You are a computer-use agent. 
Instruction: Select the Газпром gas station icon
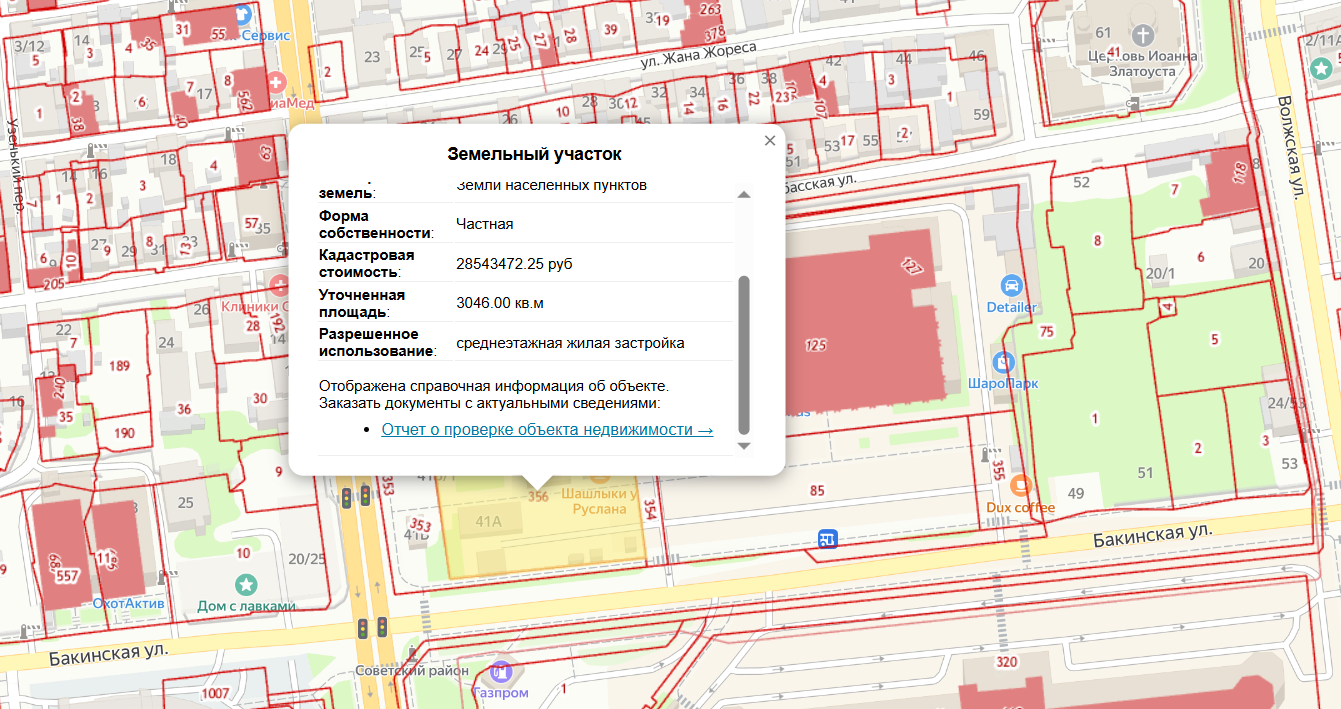coord(500,673)
